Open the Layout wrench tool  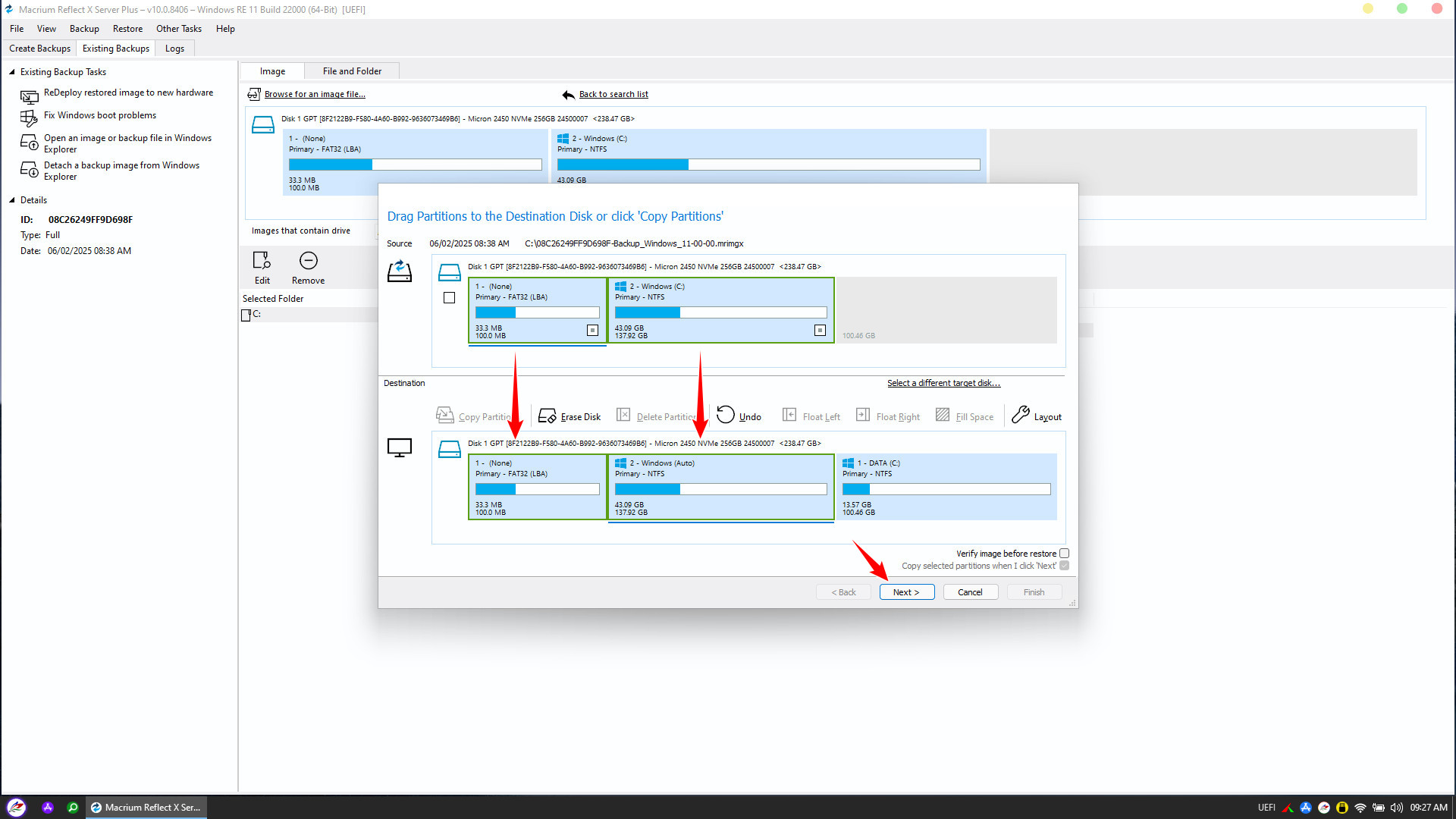point(1021,414)
